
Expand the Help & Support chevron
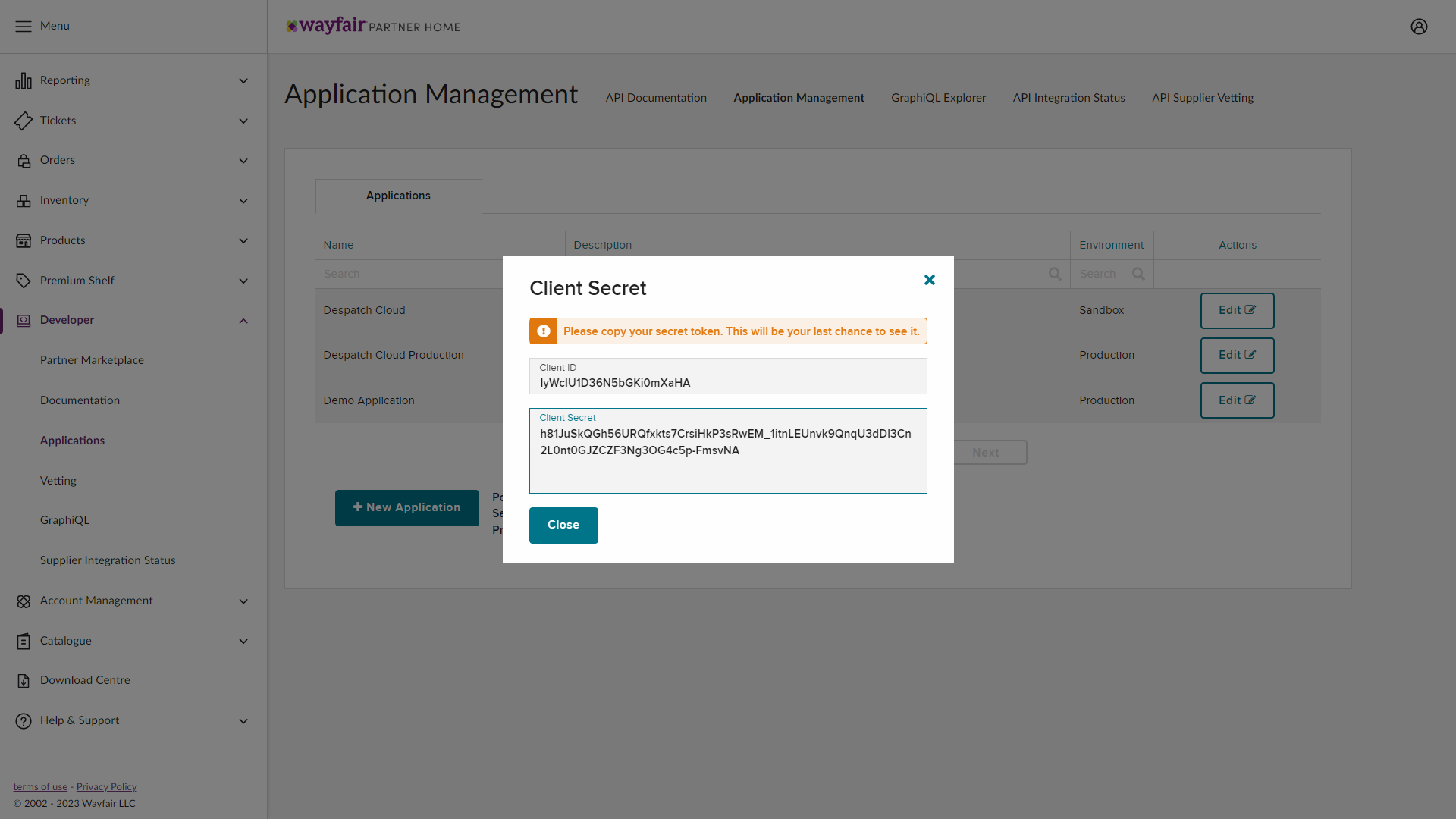243,721
